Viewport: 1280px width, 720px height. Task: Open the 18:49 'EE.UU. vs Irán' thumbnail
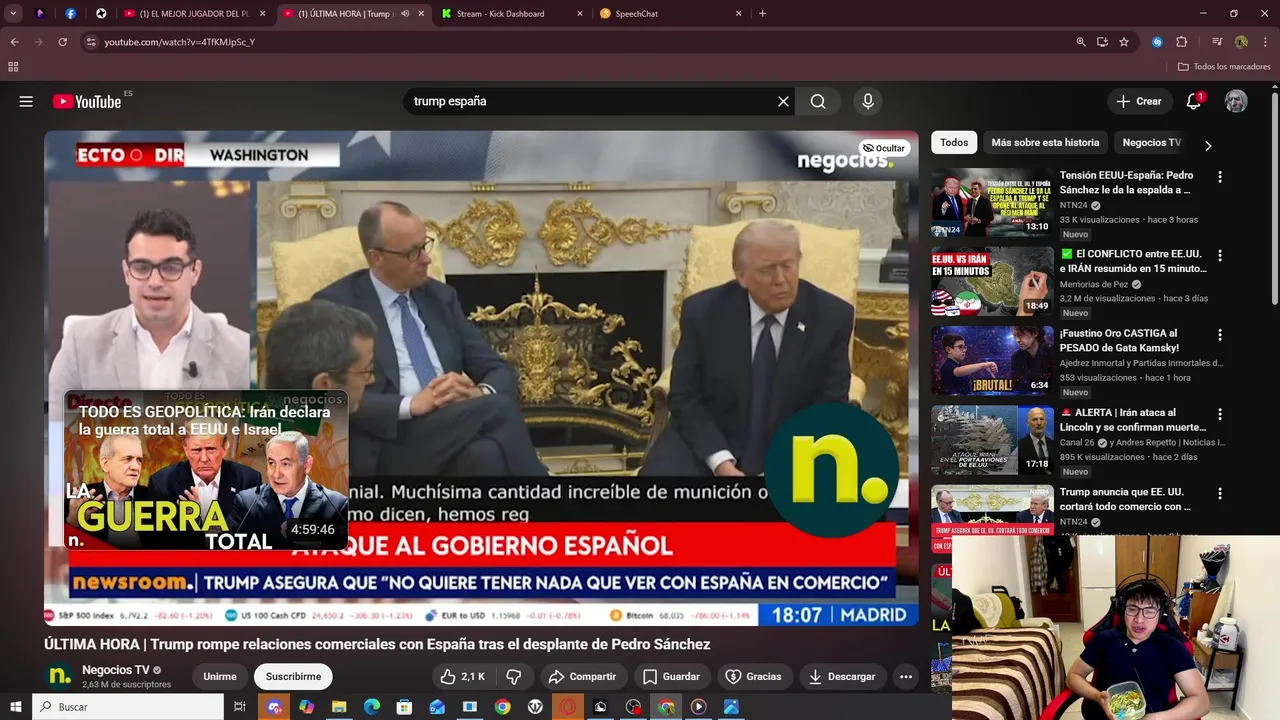tap(992, 281)
